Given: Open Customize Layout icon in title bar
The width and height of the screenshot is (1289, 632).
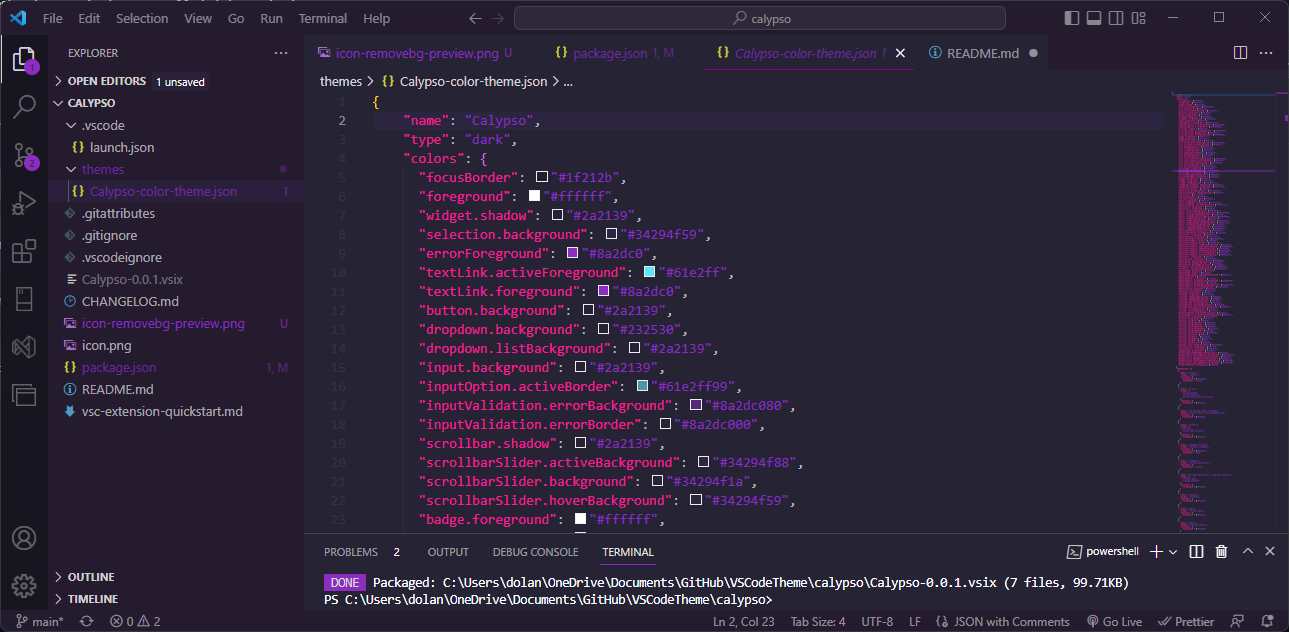Looking at the screenshot, I should pyautogui.click(x=1140, y=18).
